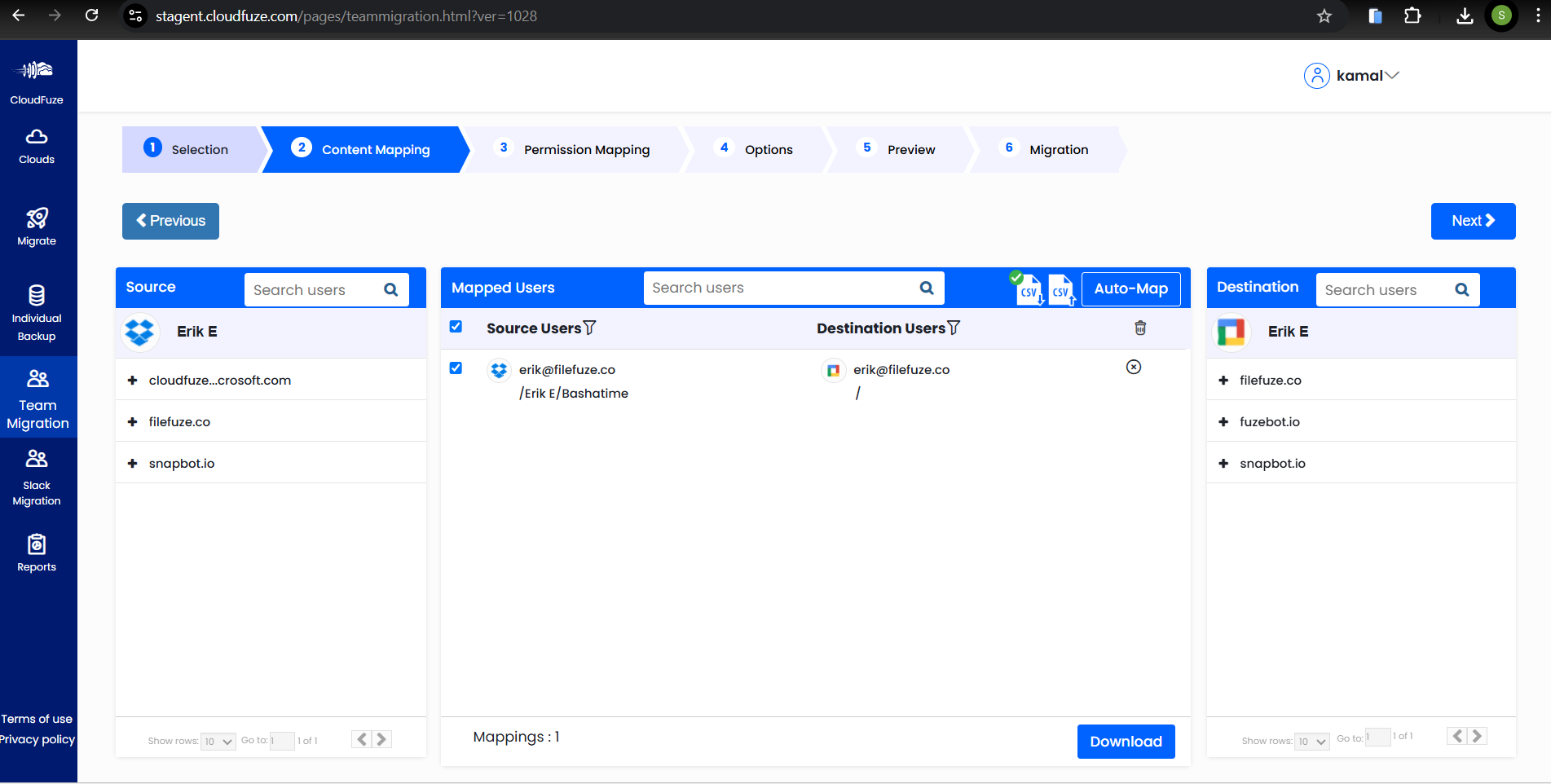1551x784 pixels.
Task: Select the Content Mapping step
Action: point(364,149)
